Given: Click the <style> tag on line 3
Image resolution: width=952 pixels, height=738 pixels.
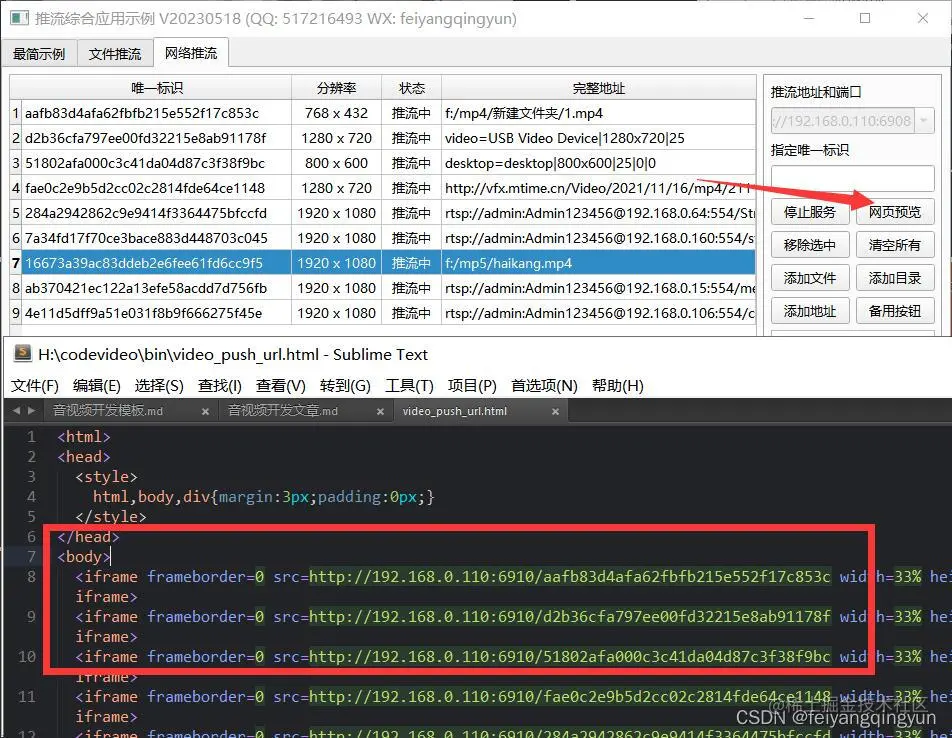Looking at the screenshot, I should coord(106,476).
